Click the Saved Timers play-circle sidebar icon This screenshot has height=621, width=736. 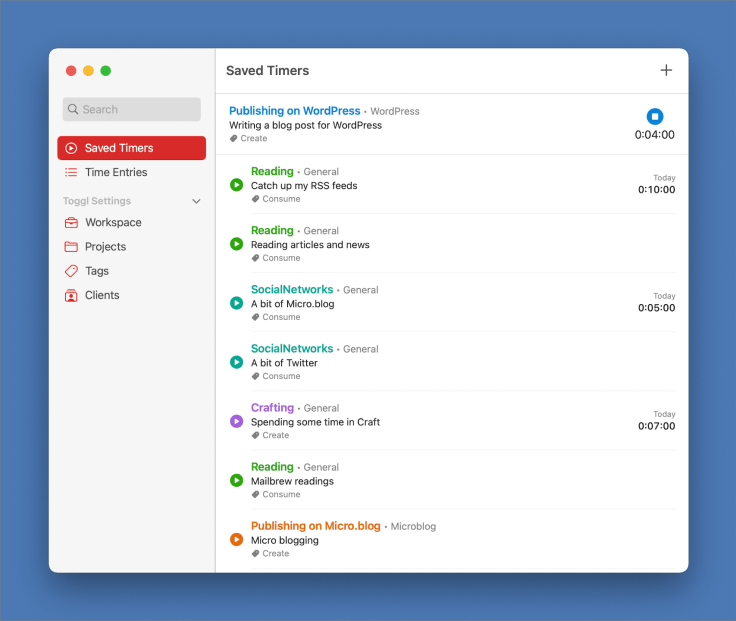[71, 148]
